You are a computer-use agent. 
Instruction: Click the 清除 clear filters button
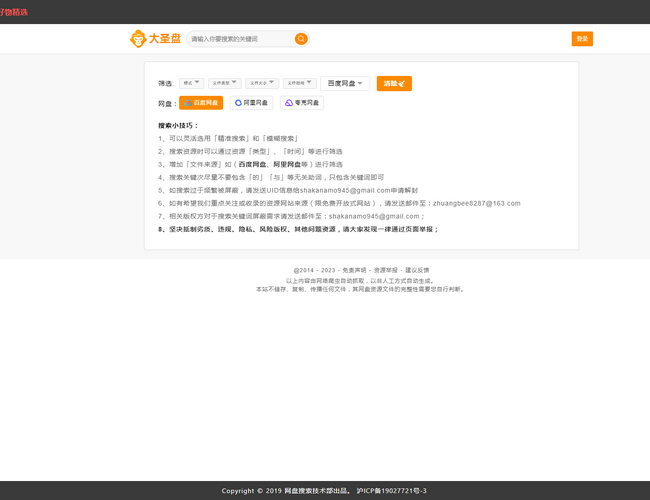[394, 83]
